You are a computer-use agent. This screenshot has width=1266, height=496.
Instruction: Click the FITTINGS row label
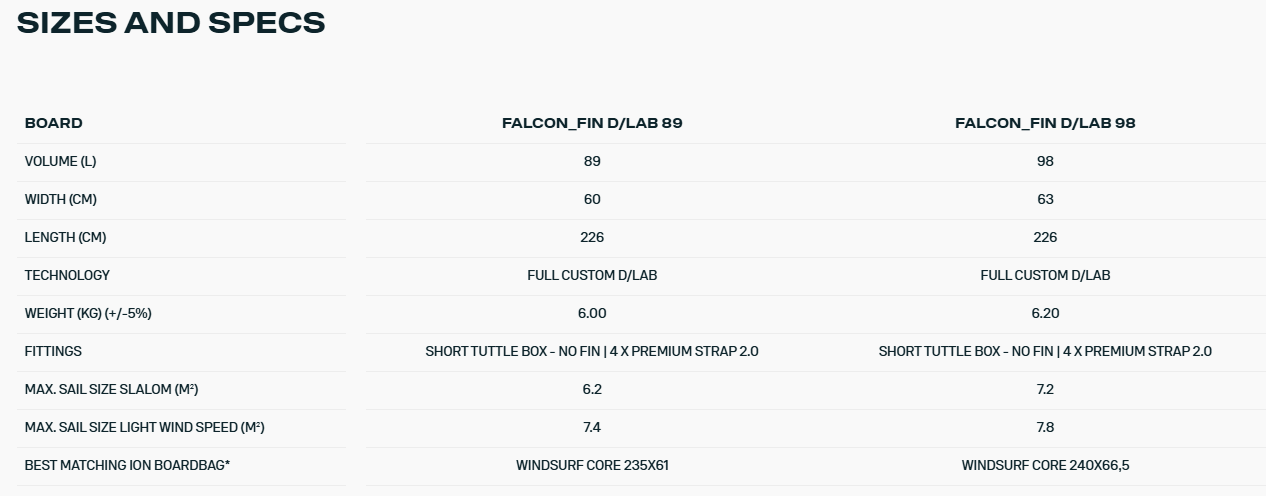coord(53,351)
